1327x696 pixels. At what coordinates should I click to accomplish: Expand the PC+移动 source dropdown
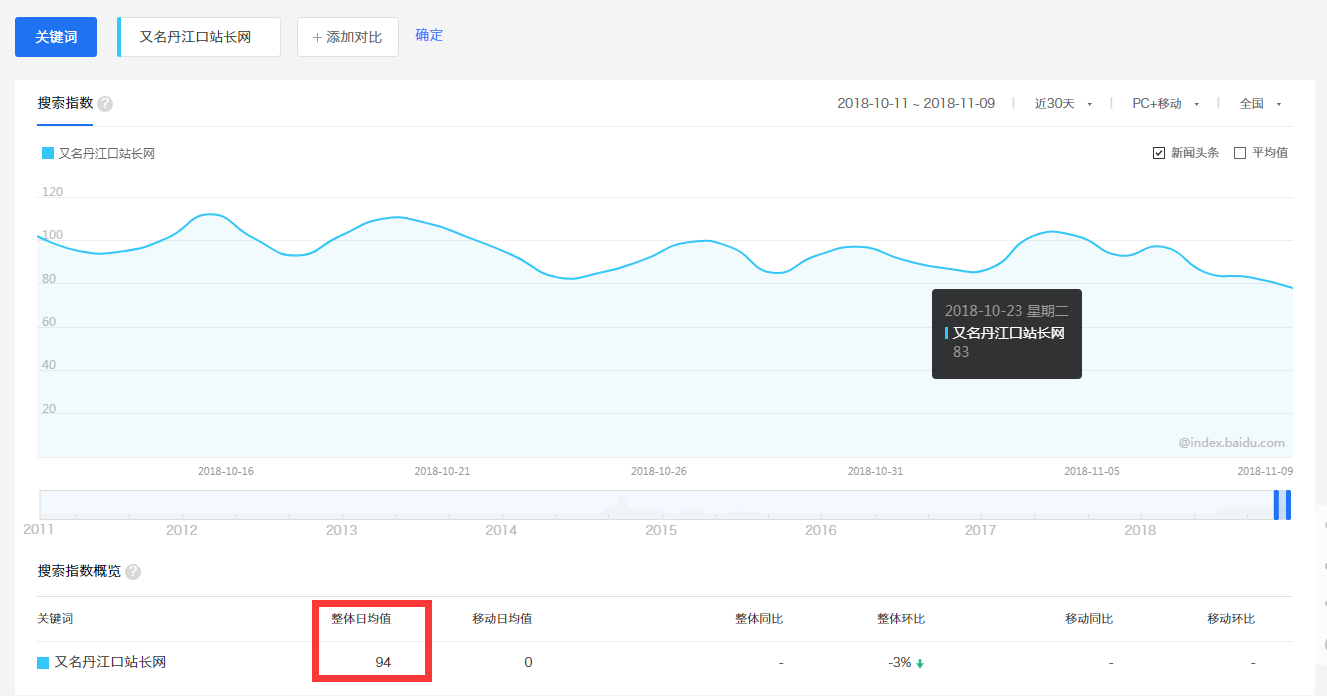(1166, 104)
